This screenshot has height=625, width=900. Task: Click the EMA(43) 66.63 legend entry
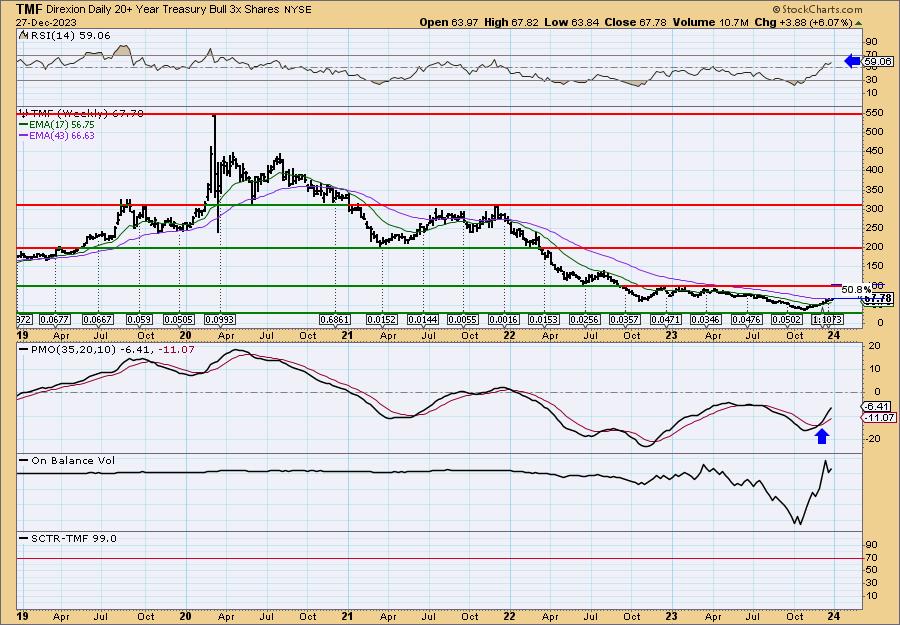(63, 135)
